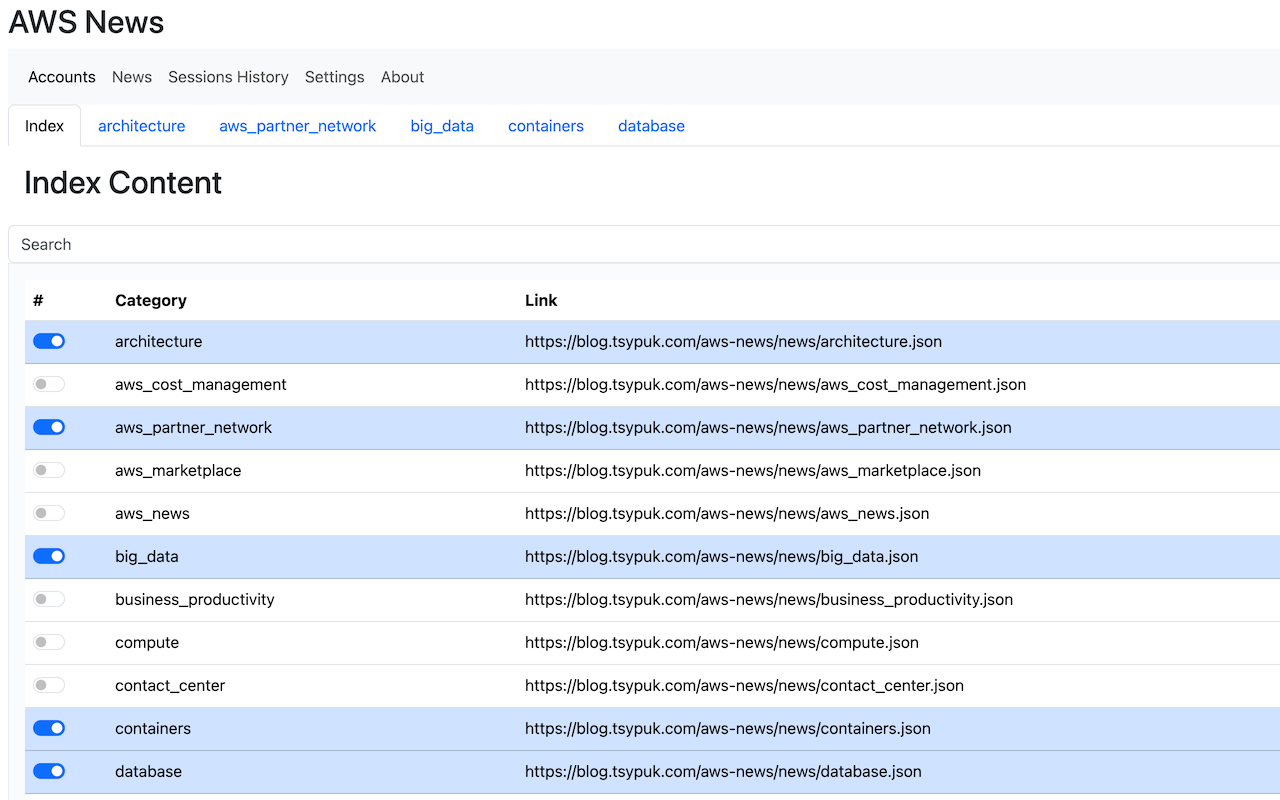Go to the Settings page

334,77
